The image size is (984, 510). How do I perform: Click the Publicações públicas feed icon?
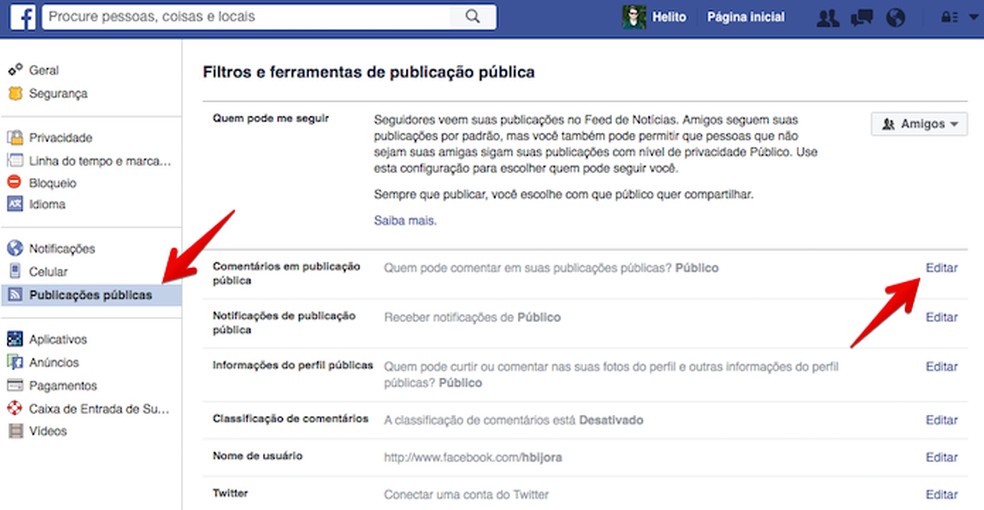pos(15,294)
